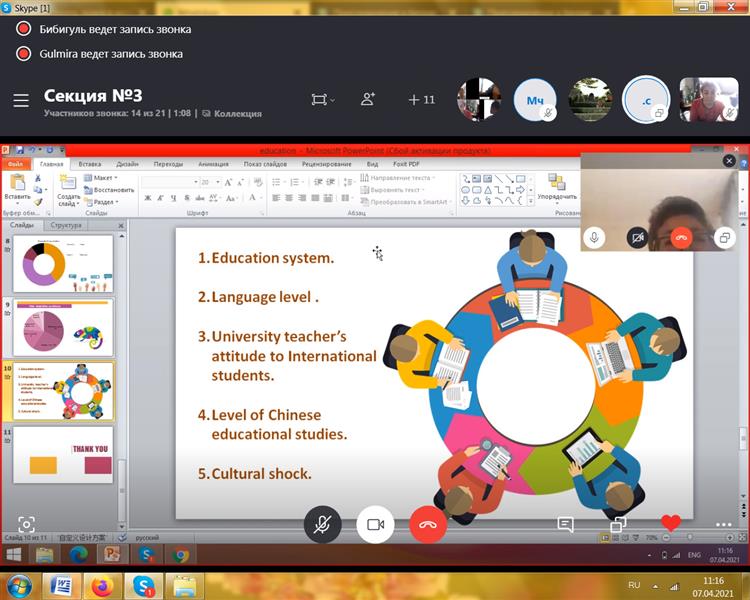The width and height of the screenshot is (750, 600).
Task: Show the +11 more participants
Action: point(421,99)
